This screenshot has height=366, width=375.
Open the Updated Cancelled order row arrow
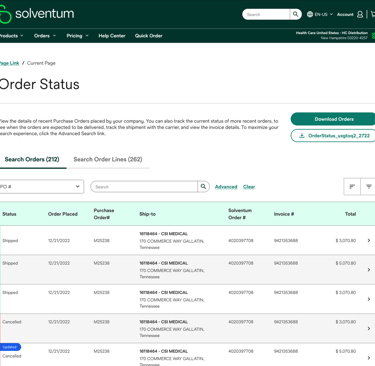tap(369, 358)
